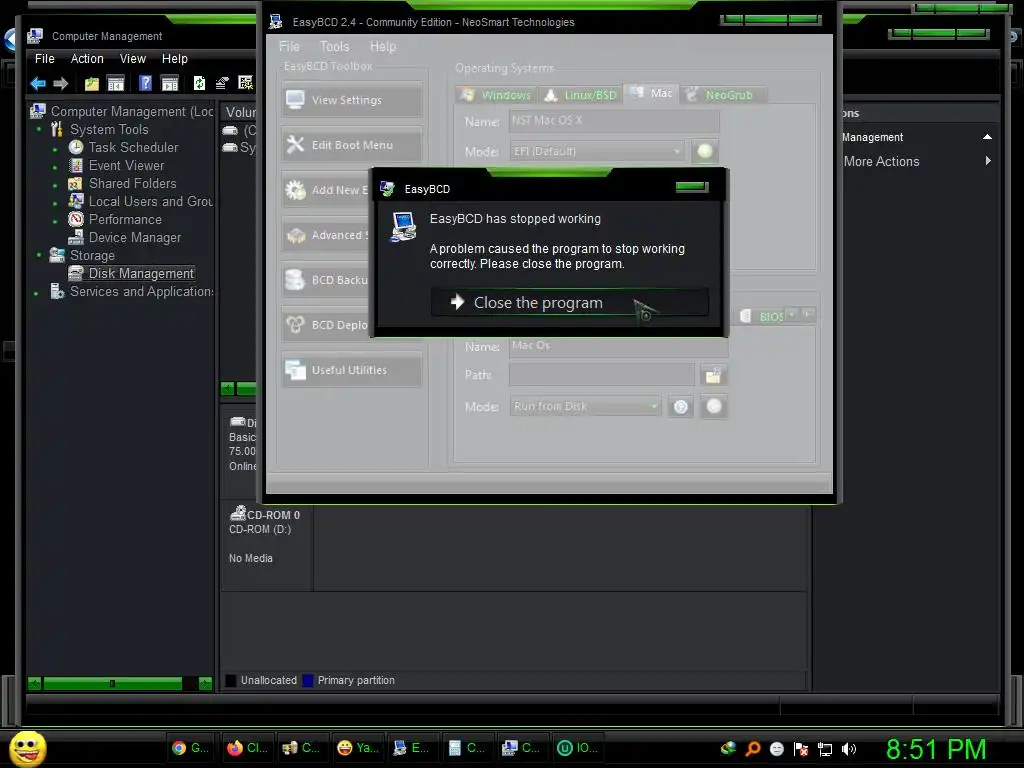The image size is (1024, 768).
Task: Open More Actions submenu arrow
Action: (988, 161)
